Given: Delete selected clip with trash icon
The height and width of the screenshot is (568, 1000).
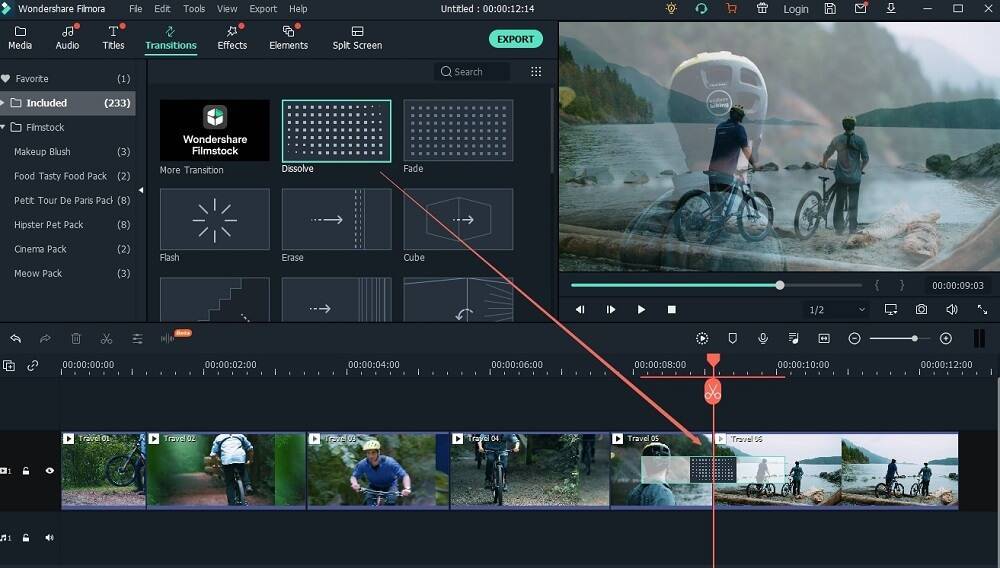Looking at the screenshot, I should (x=76, y=339).
